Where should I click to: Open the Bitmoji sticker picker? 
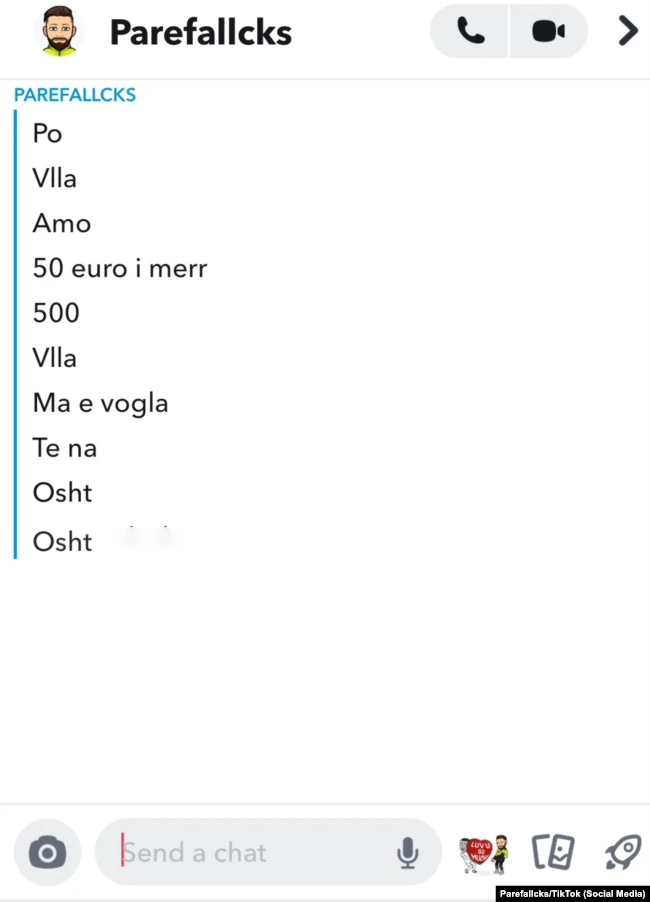click(484, 853)
